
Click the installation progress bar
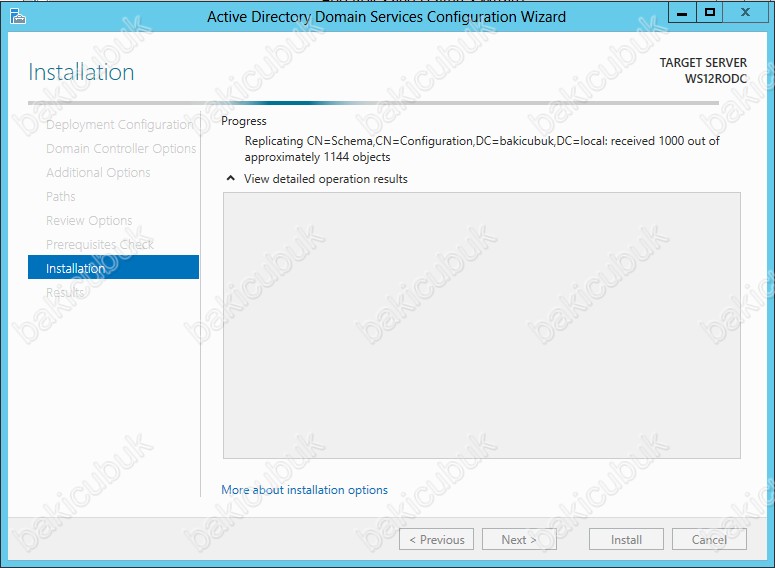click(x=373, y=103)
